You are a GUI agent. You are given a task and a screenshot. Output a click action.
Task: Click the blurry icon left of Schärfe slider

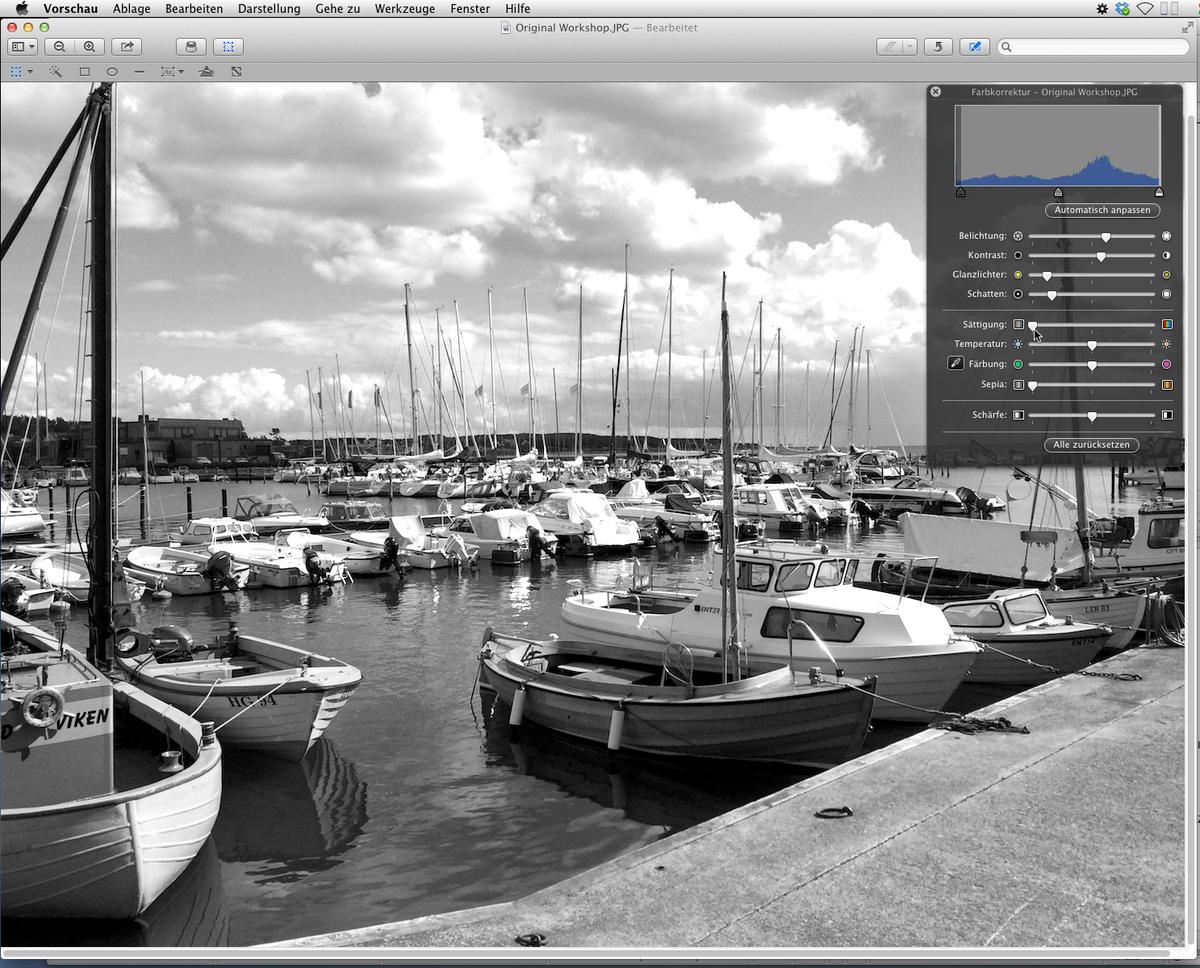tap(1018, 414)
